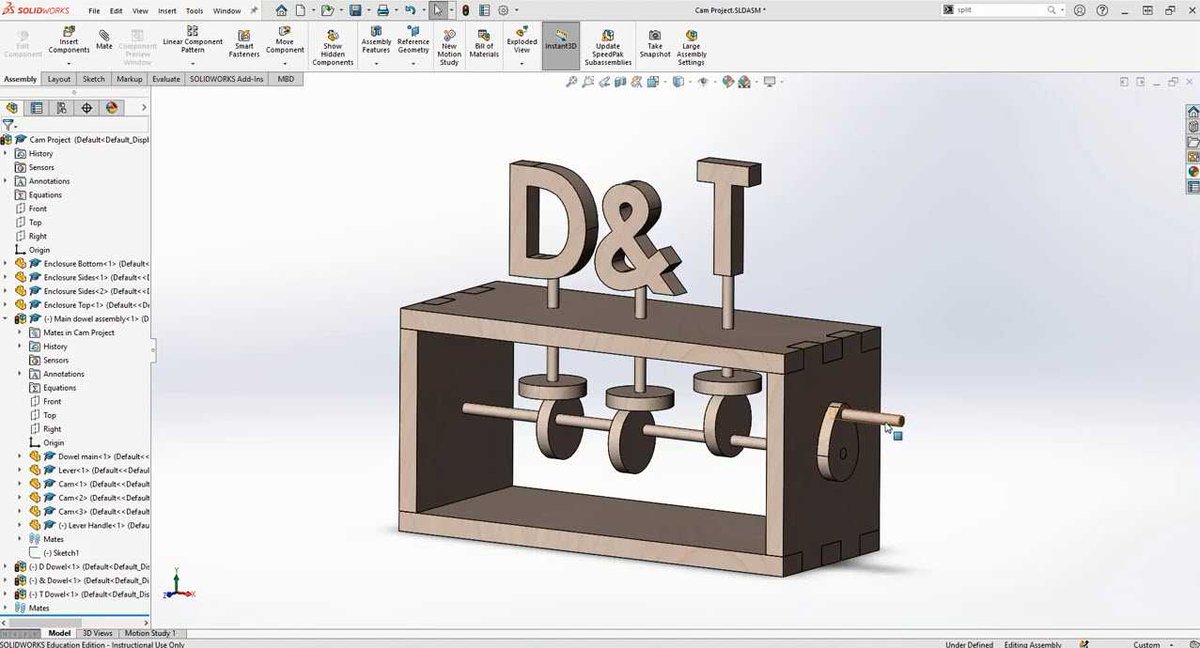Viewport: 1200px width, 648px height.
Task: Click Smart Fasteners icon
Action: (244, 42)
